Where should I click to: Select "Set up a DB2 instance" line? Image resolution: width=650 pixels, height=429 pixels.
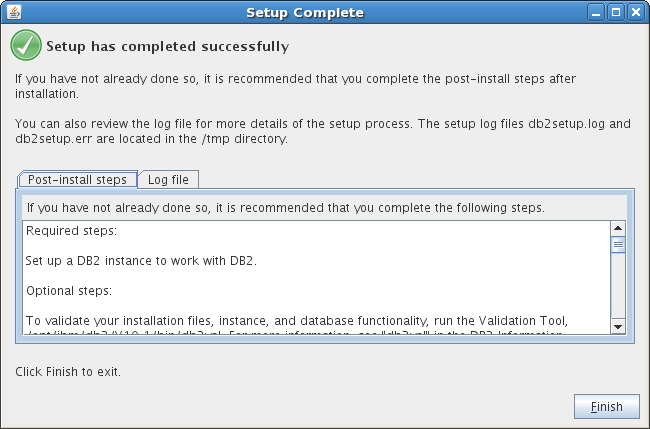click(x=141, y=261)
